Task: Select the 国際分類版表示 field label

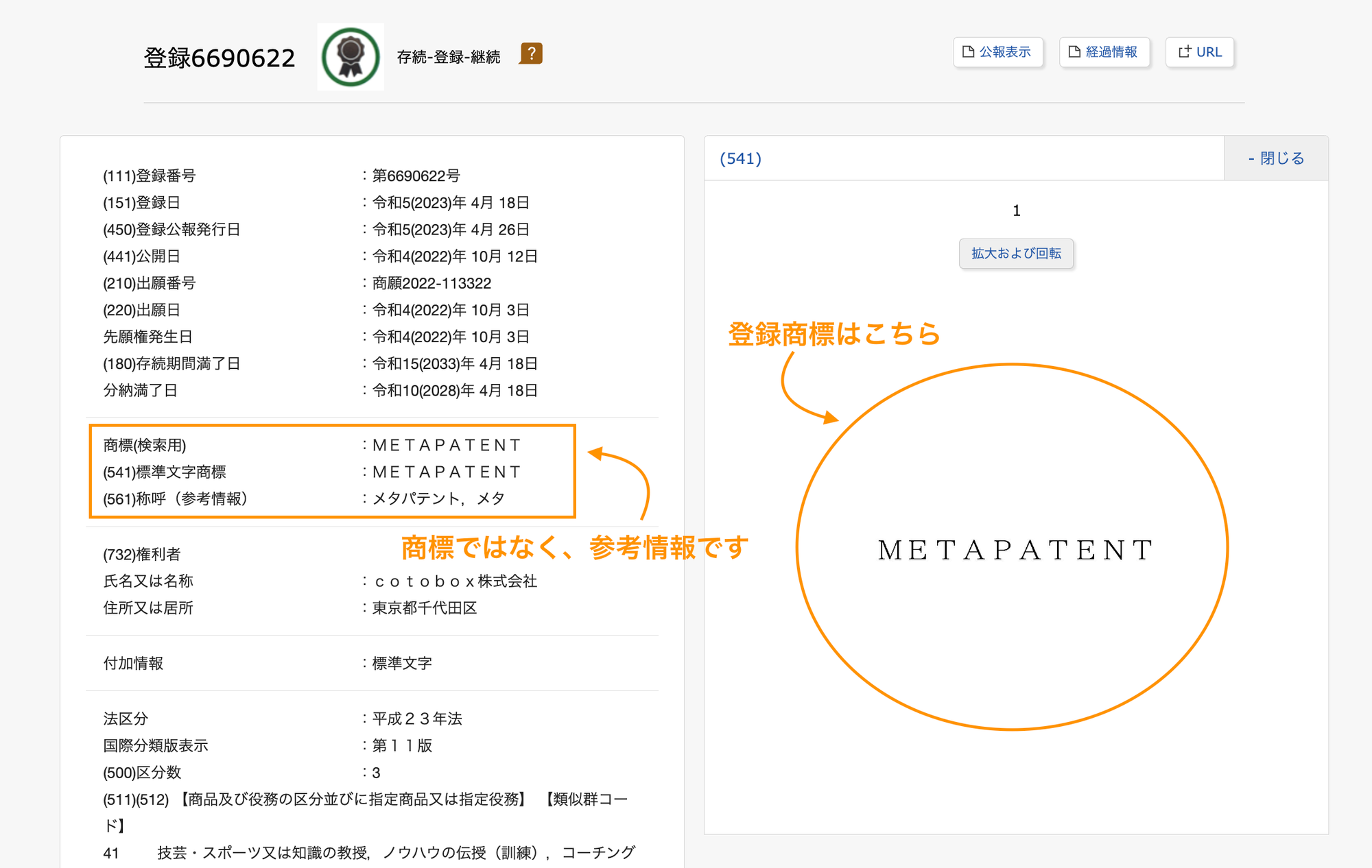Action: [156, 745]
